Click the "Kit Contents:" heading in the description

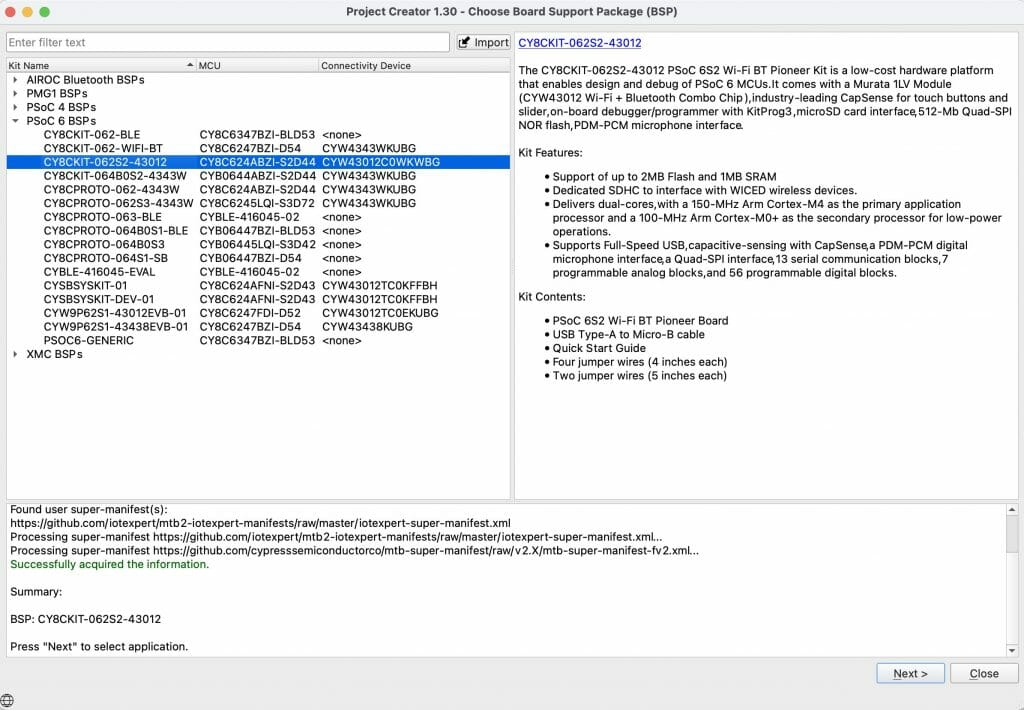coord(552,297)
